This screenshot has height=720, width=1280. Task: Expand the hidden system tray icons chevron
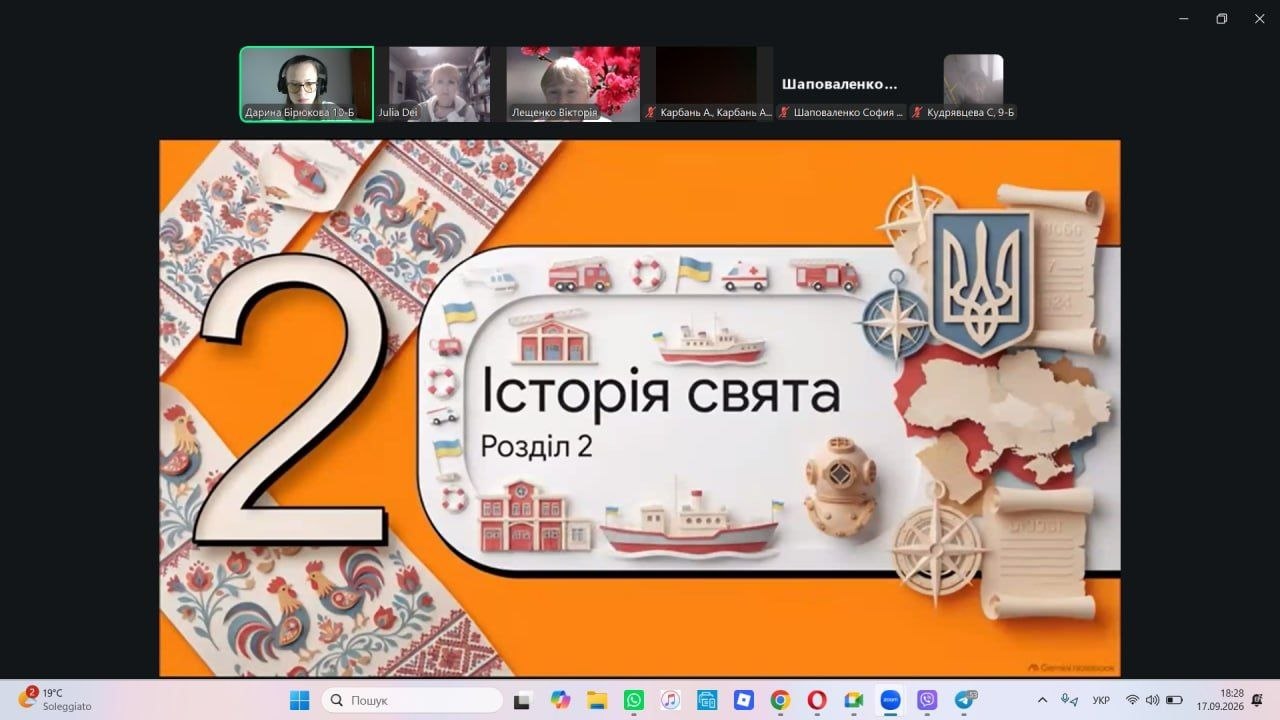click(1042, 700)
